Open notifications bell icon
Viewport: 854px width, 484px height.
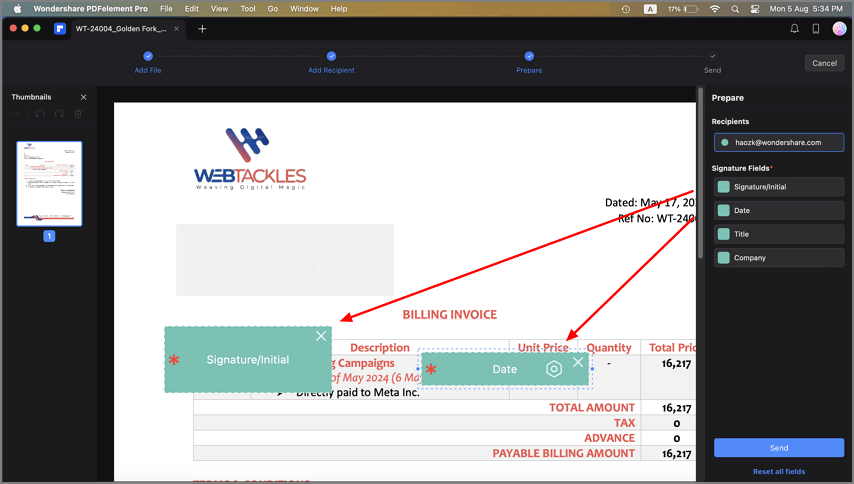tap(795, 29)
